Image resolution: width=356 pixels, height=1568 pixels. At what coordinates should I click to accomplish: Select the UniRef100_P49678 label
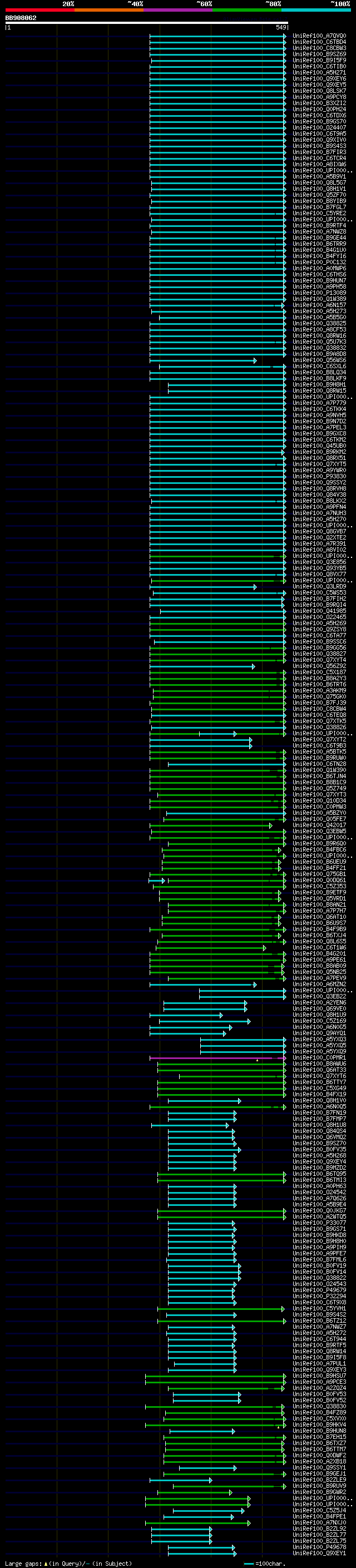(319, 1547)
